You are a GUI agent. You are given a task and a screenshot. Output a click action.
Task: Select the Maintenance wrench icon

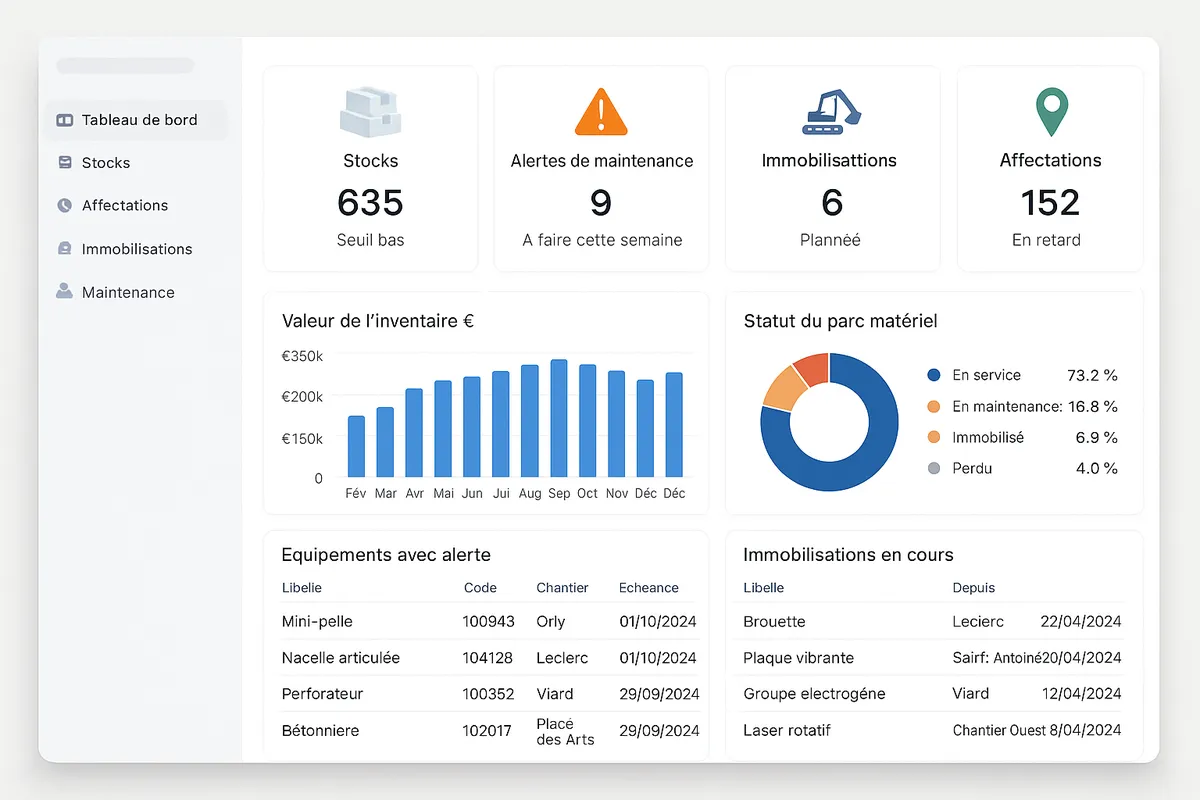coord(63,291)
